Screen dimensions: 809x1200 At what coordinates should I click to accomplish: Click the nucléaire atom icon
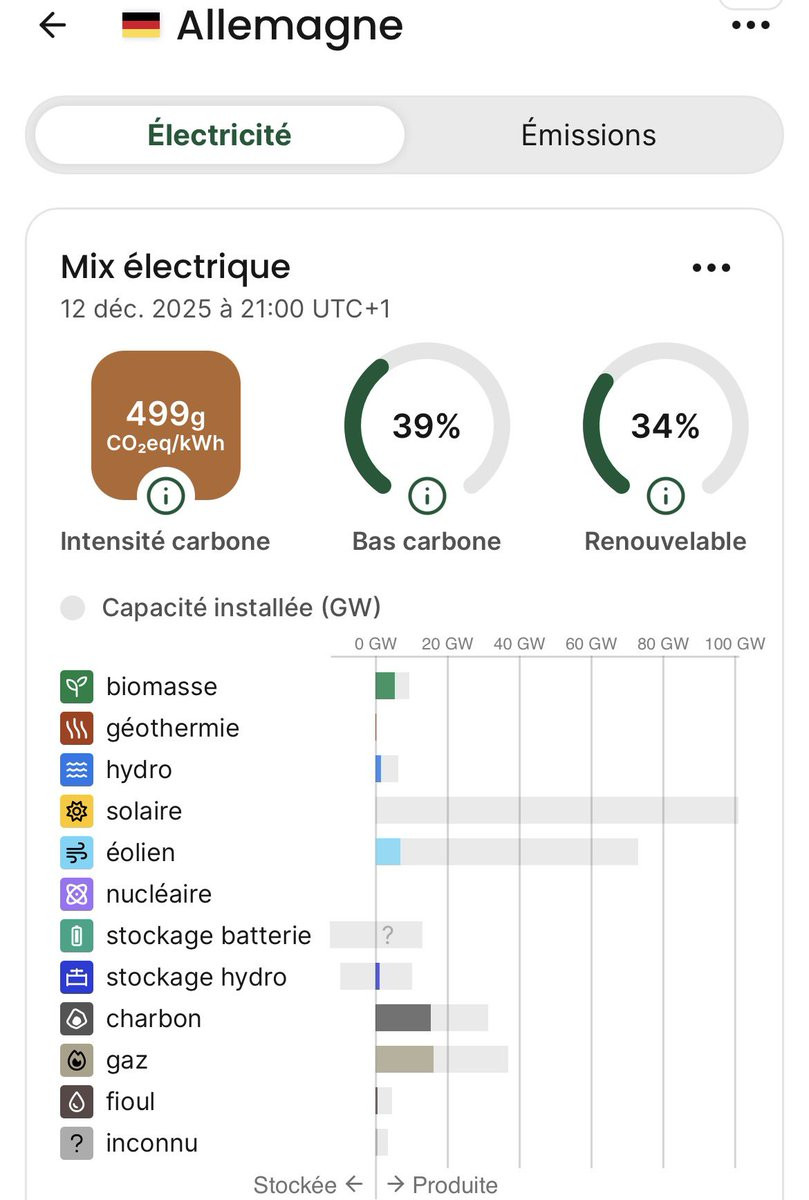pyautogui.click(x=77, y=894)
